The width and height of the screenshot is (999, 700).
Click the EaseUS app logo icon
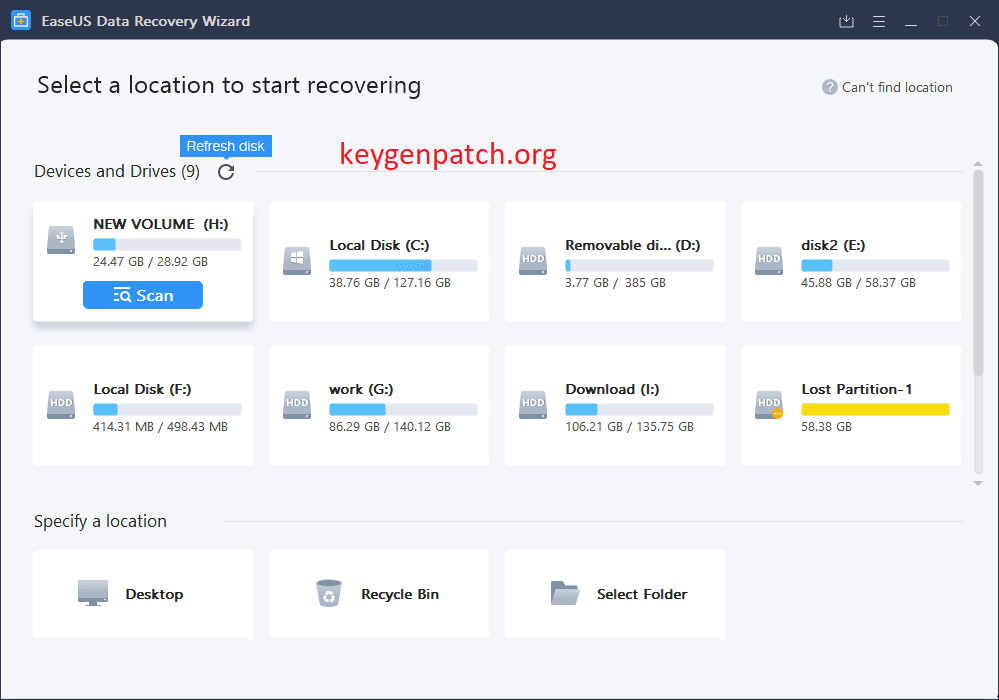(x=21, y=21)
